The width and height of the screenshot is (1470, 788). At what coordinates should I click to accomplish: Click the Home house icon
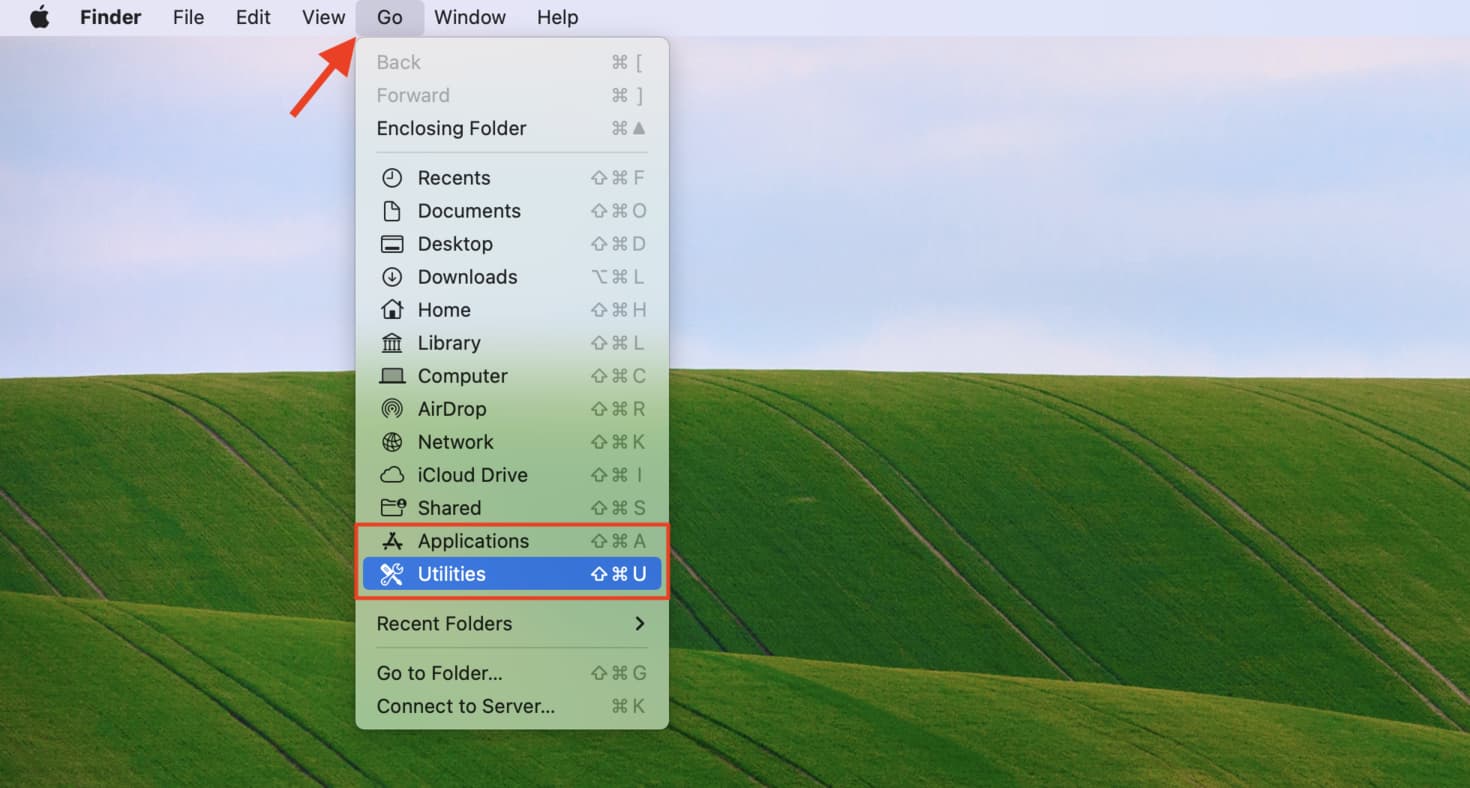[392, 310]
